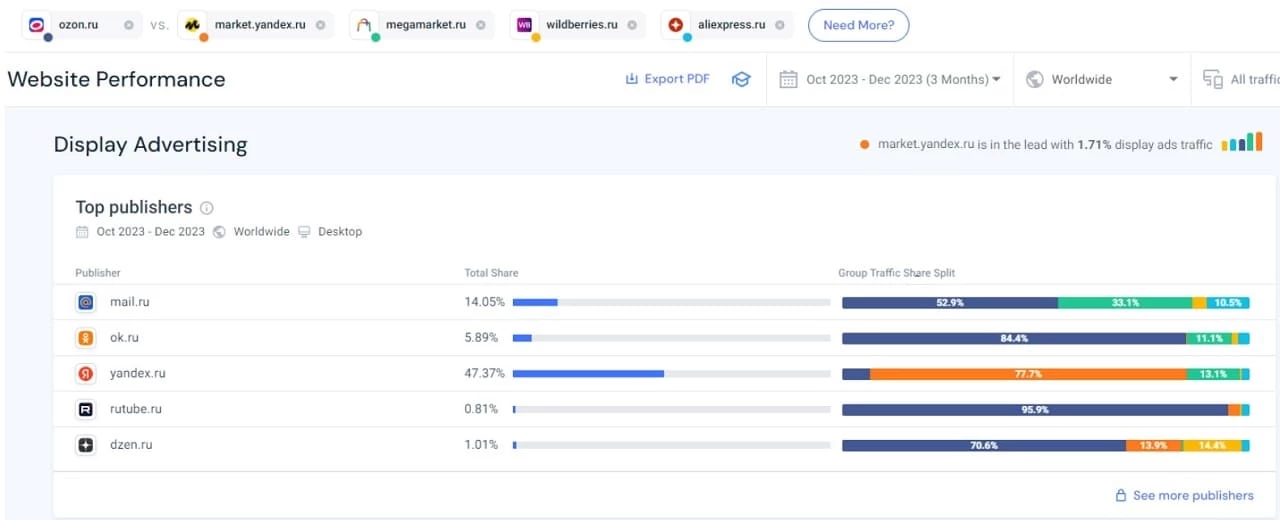Click the colored bars chart icon in header
The width and height of the screenshot is (1280, 520).
tap(1242, 144)
